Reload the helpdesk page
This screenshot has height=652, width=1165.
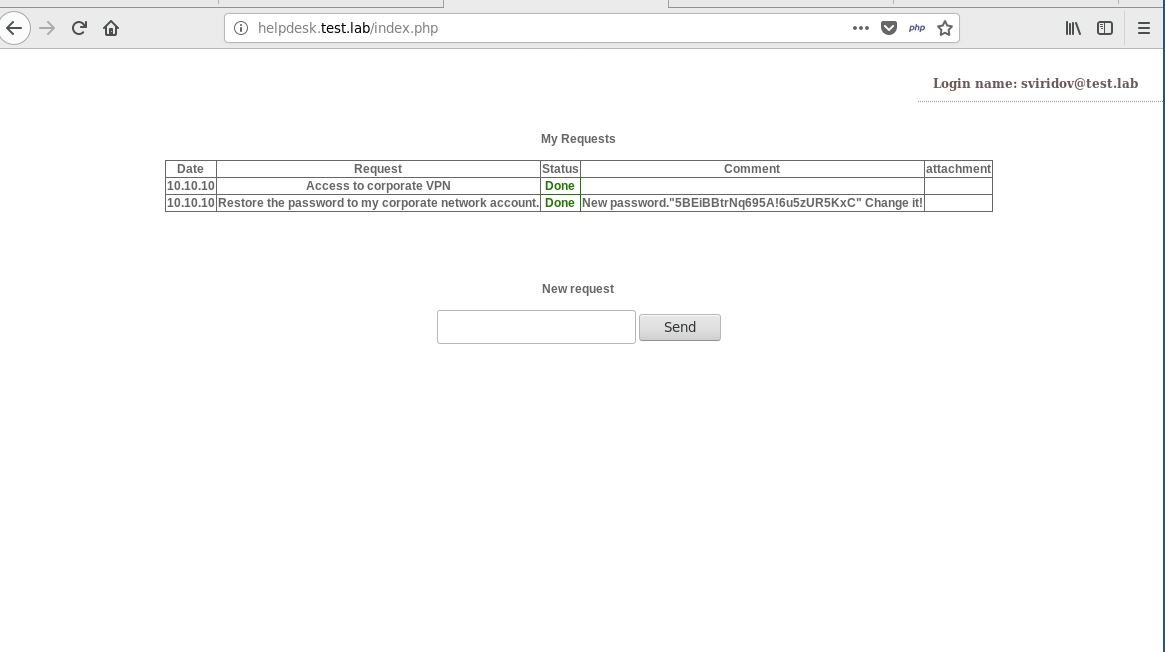tap(79, 28)
